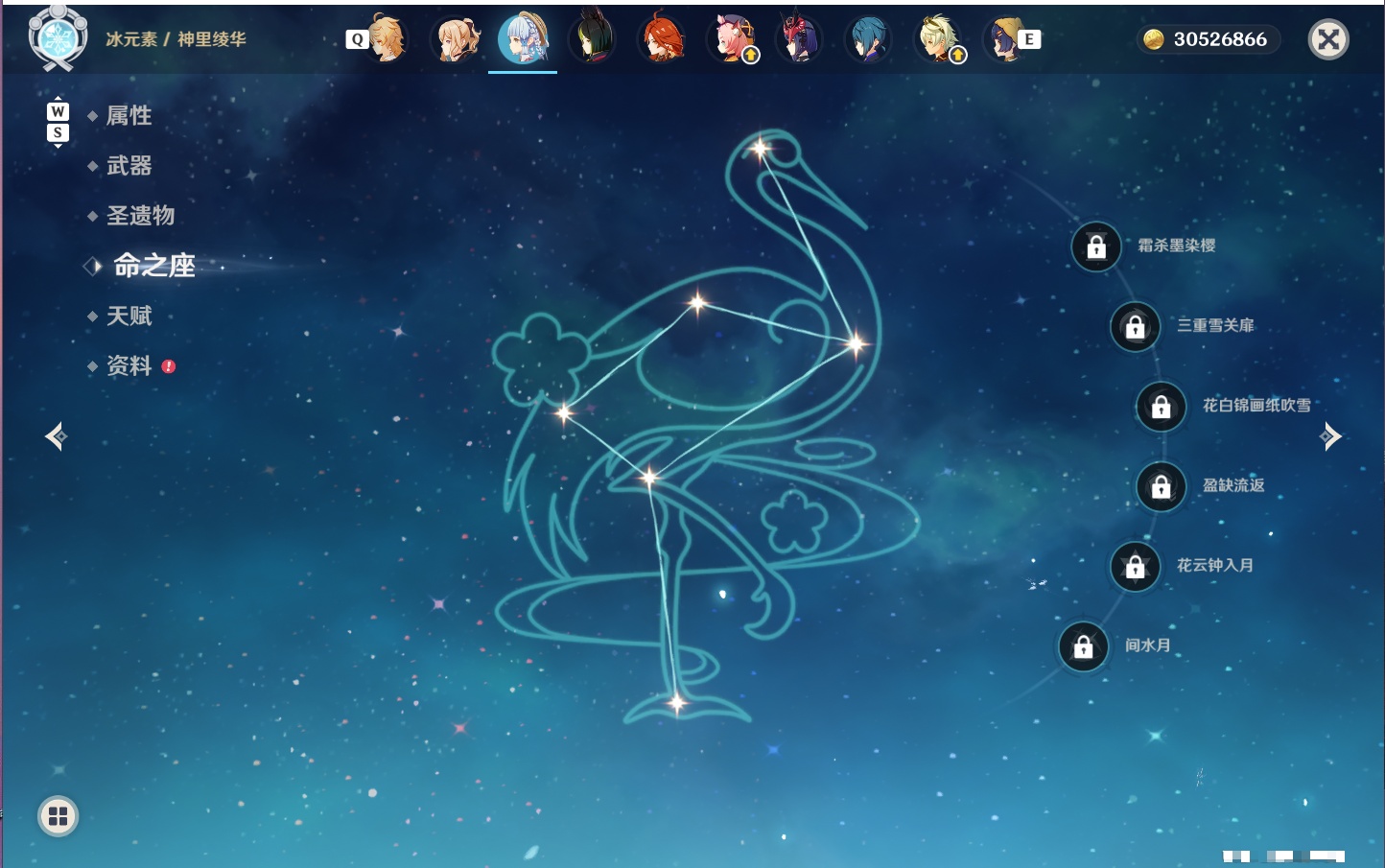Open locked constellation 霜杀墨染樱
1385x868 pixels.
pos(1096,246)
